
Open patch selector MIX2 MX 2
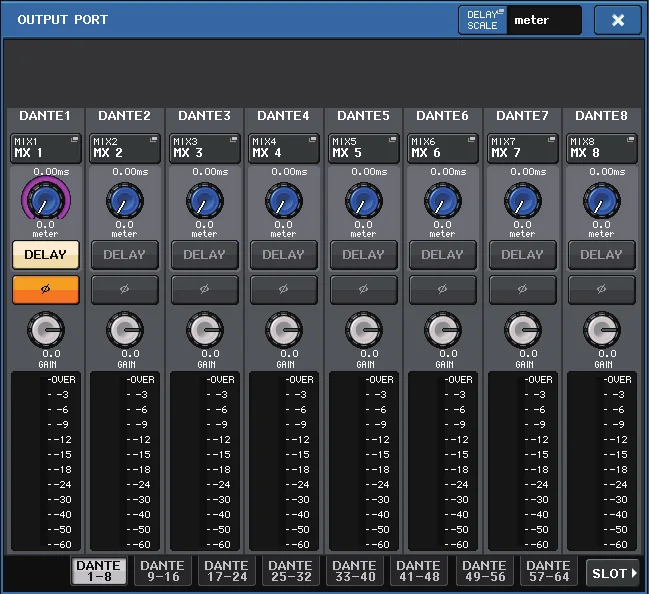point(125,148)
